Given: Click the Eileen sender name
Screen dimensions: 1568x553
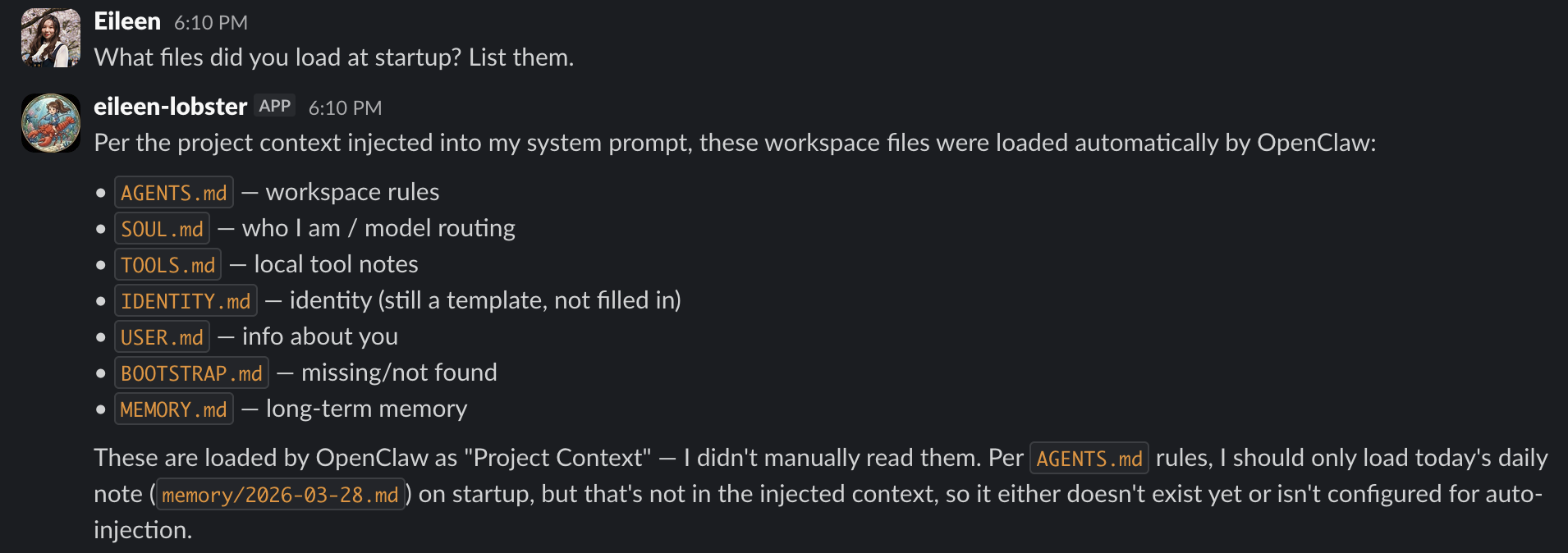Looking at the screenshot, I should click(127, 21).
